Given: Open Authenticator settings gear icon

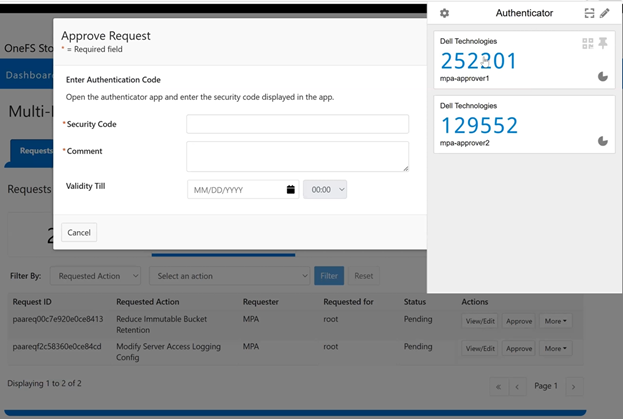Looking at the screenshot, I should [445, 13].
